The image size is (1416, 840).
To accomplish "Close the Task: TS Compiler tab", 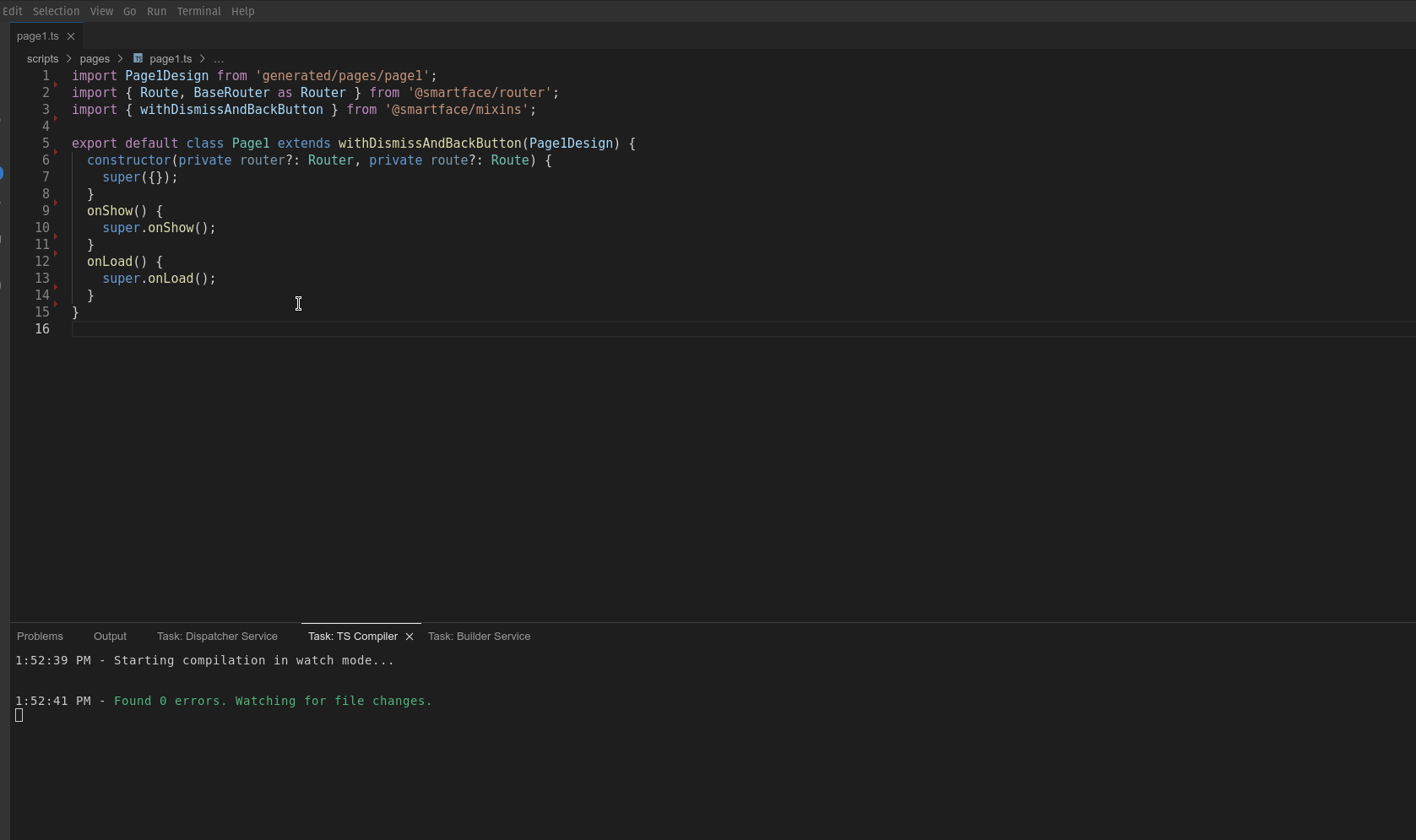I will (x=410, y=637).
